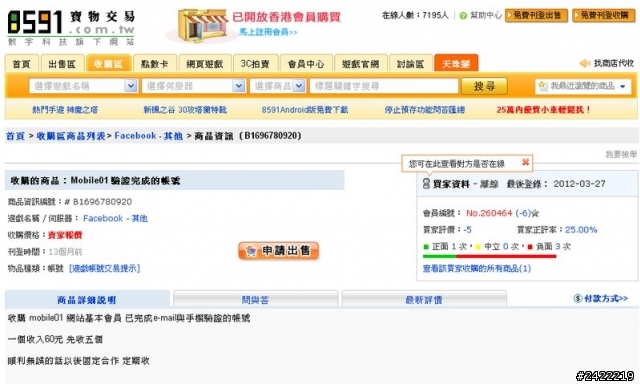The image size is (640, 384).
Task: Open the 遊戲帳號交易提示 link
Action: click(x=104, y=269)
